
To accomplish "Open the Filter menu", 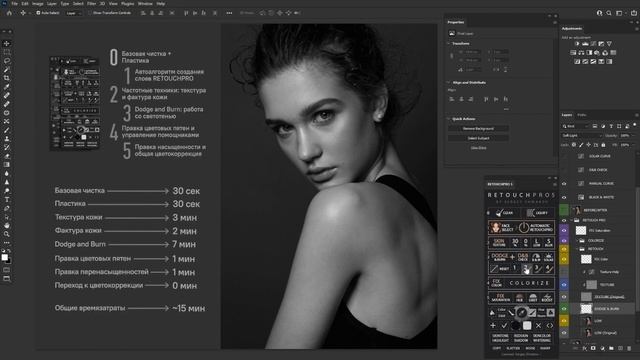I will pyautogui.click(x=91, y=4).
